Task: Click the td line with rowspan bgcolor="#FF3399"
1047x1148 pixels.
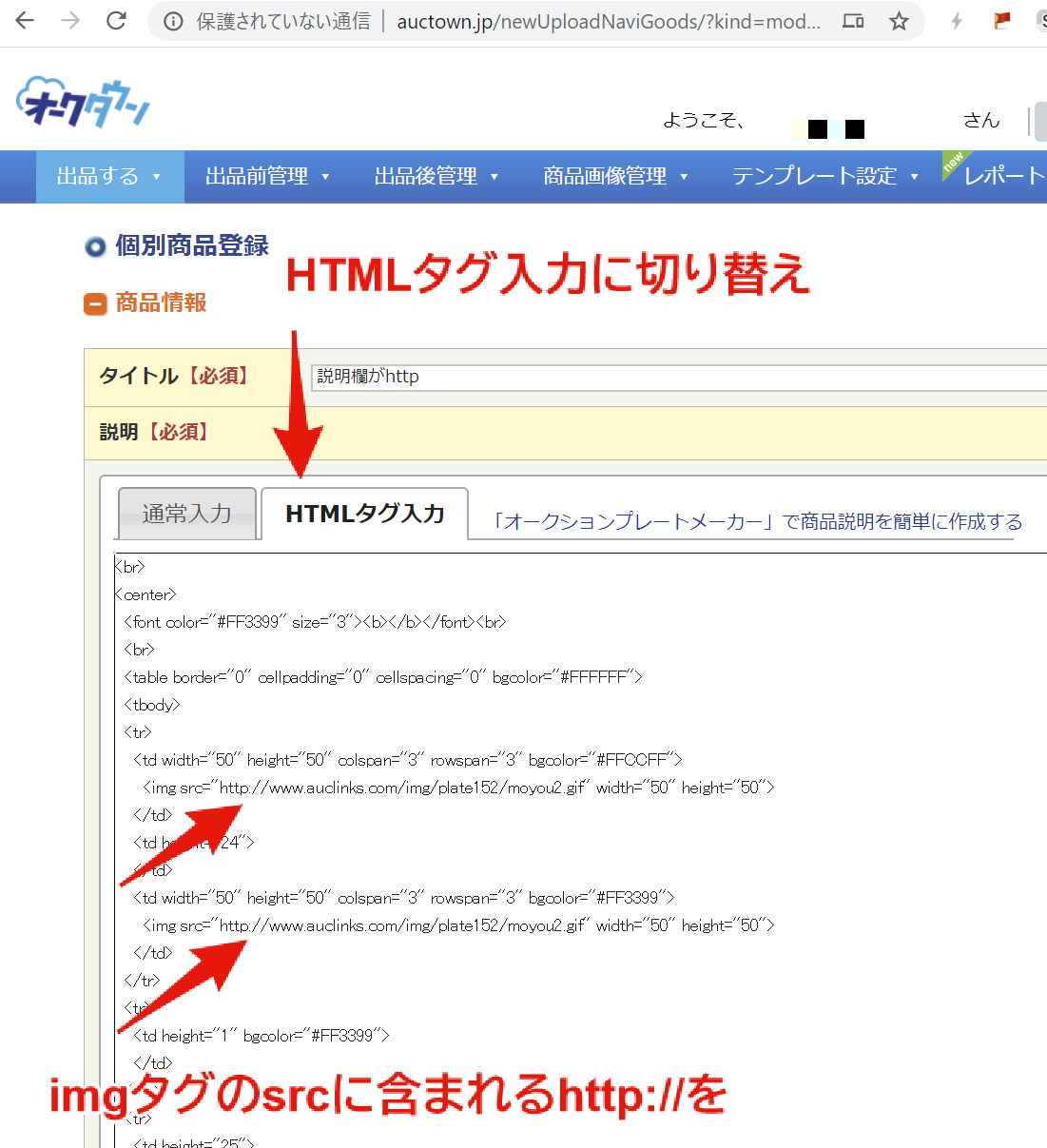Action: point(404,898)
